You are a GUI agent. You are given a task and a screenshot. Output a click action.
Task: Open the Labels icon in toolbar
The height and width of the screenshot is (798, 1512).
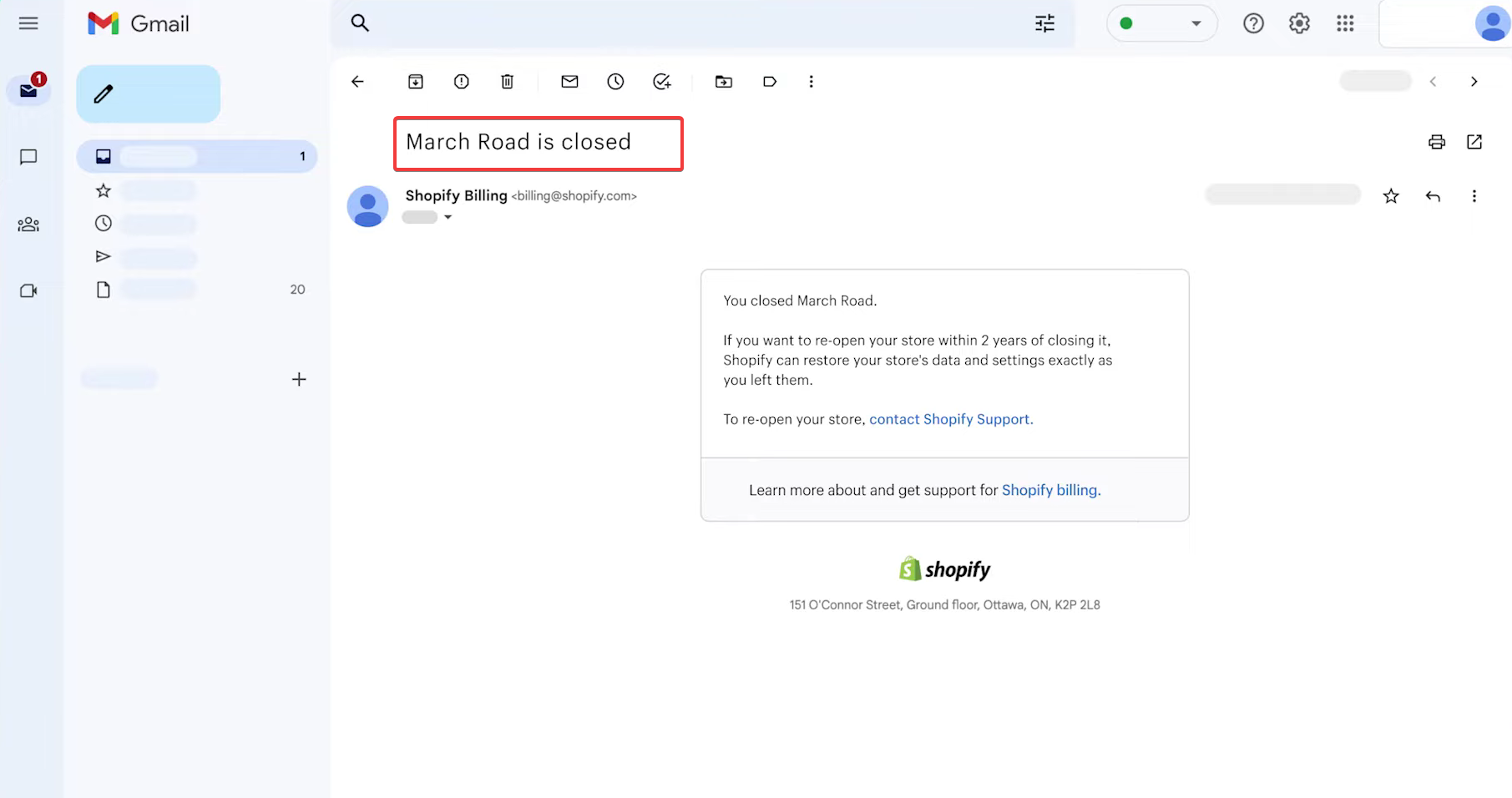(770, 82)
